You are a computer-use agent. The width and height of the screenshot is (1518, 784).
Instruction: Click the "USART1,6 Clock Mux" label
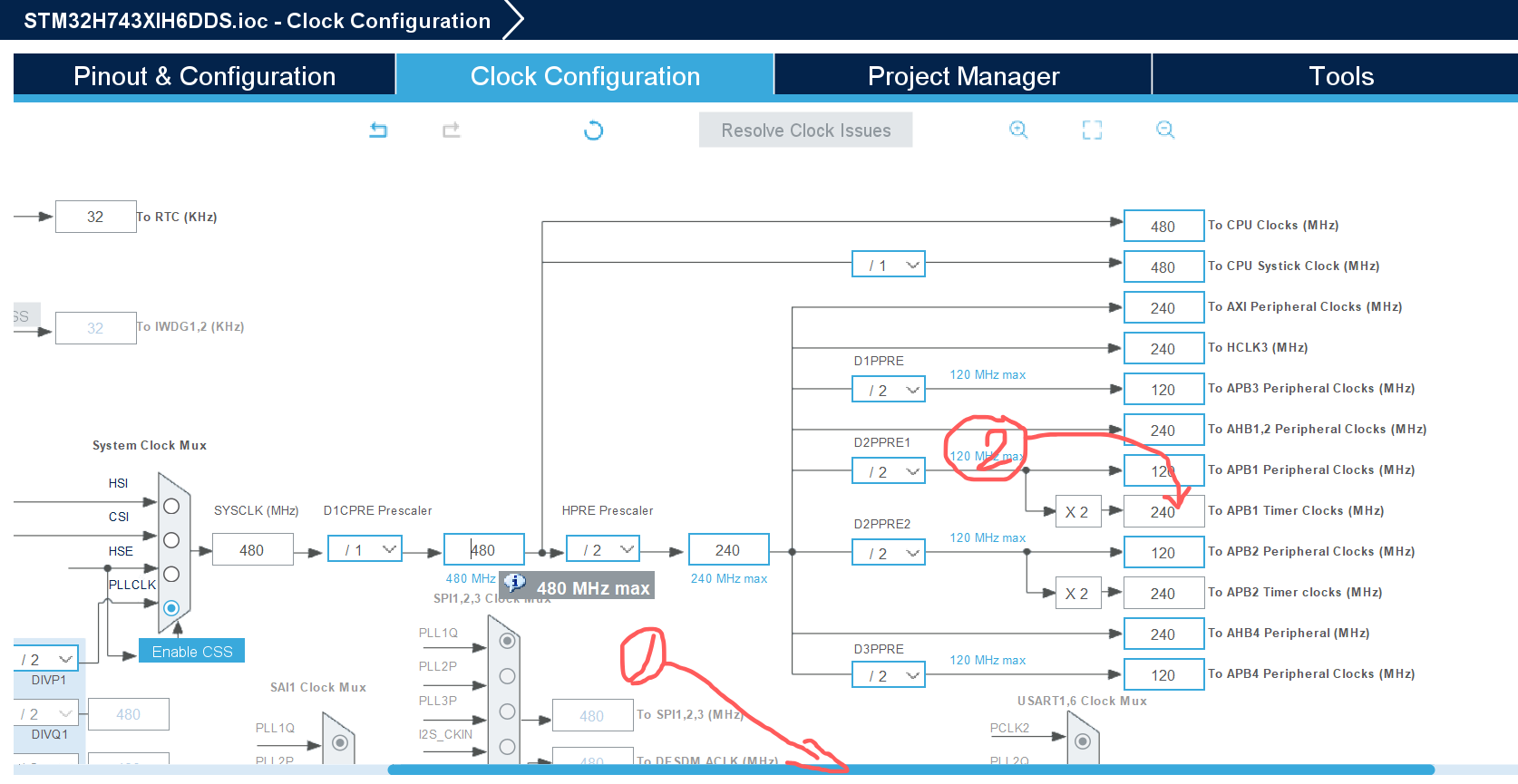[x=1082, y=701]
